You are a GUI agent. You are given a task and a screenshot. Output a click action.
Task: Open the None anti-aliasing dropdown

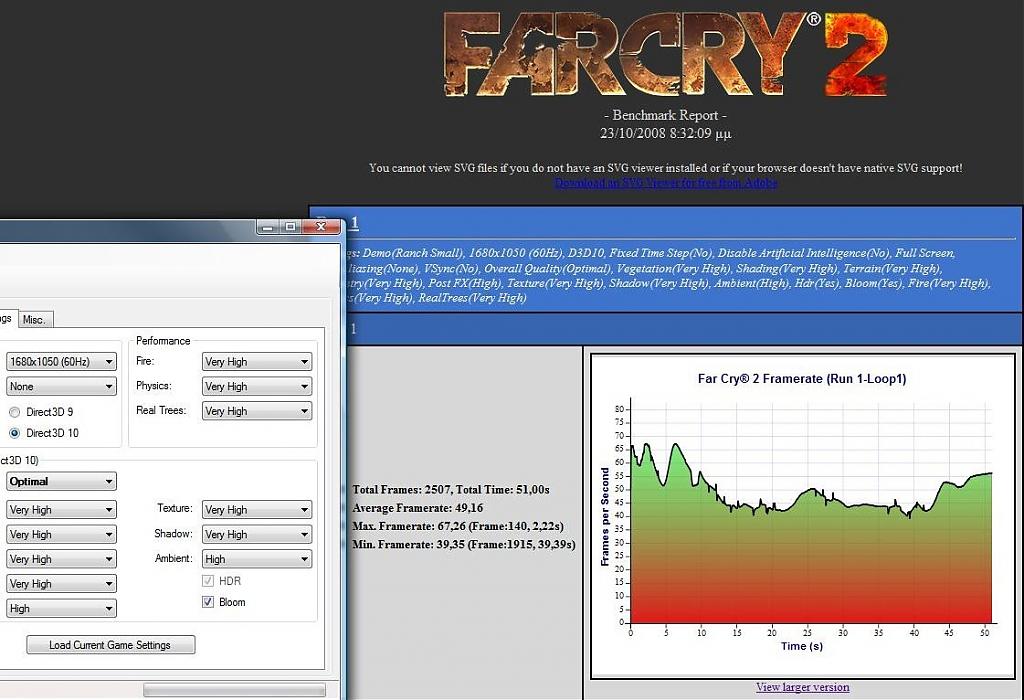pyautogui.click(x=61, y=386)
